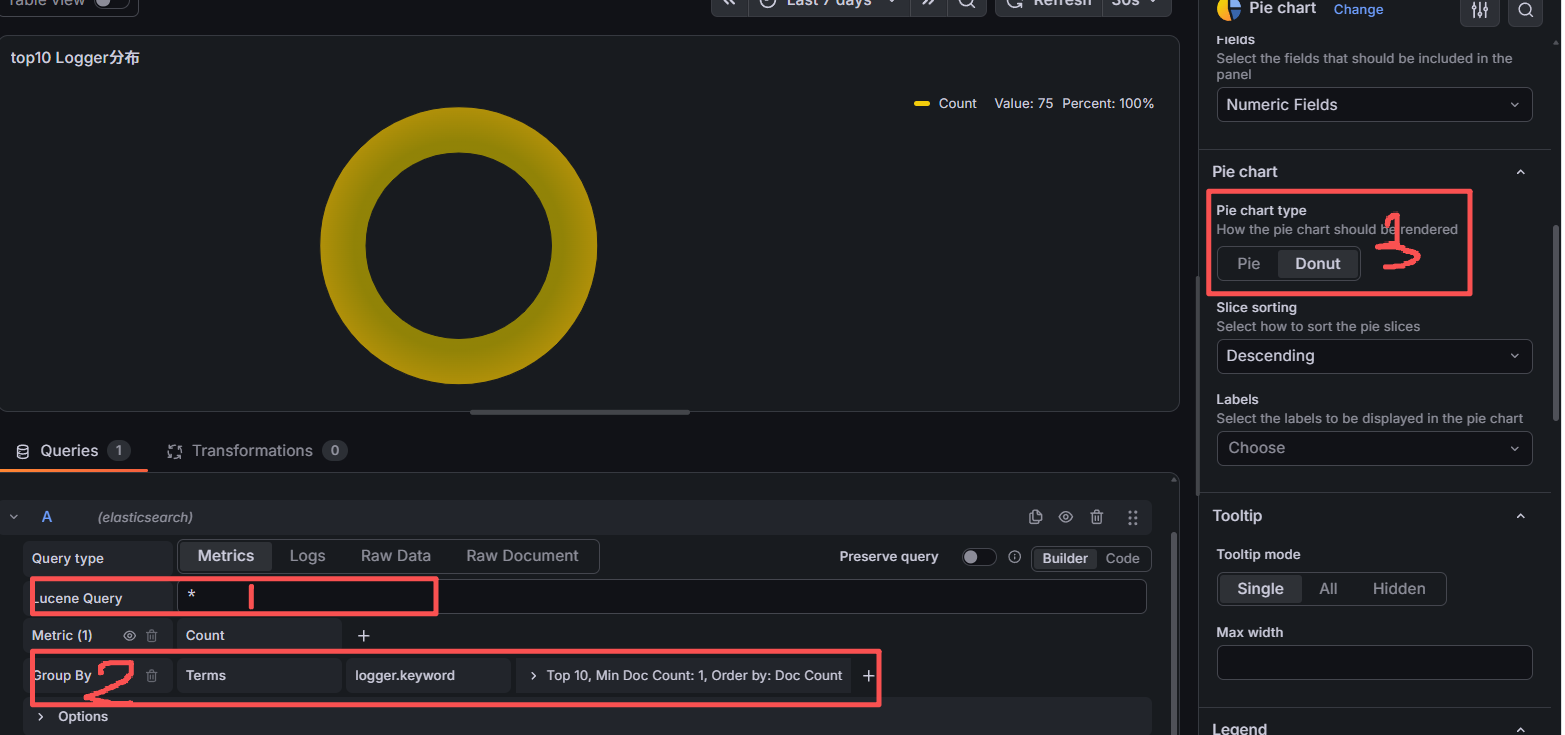Click the panel title top10 Logger分布

pyautogui.click(x=75, y=58)
